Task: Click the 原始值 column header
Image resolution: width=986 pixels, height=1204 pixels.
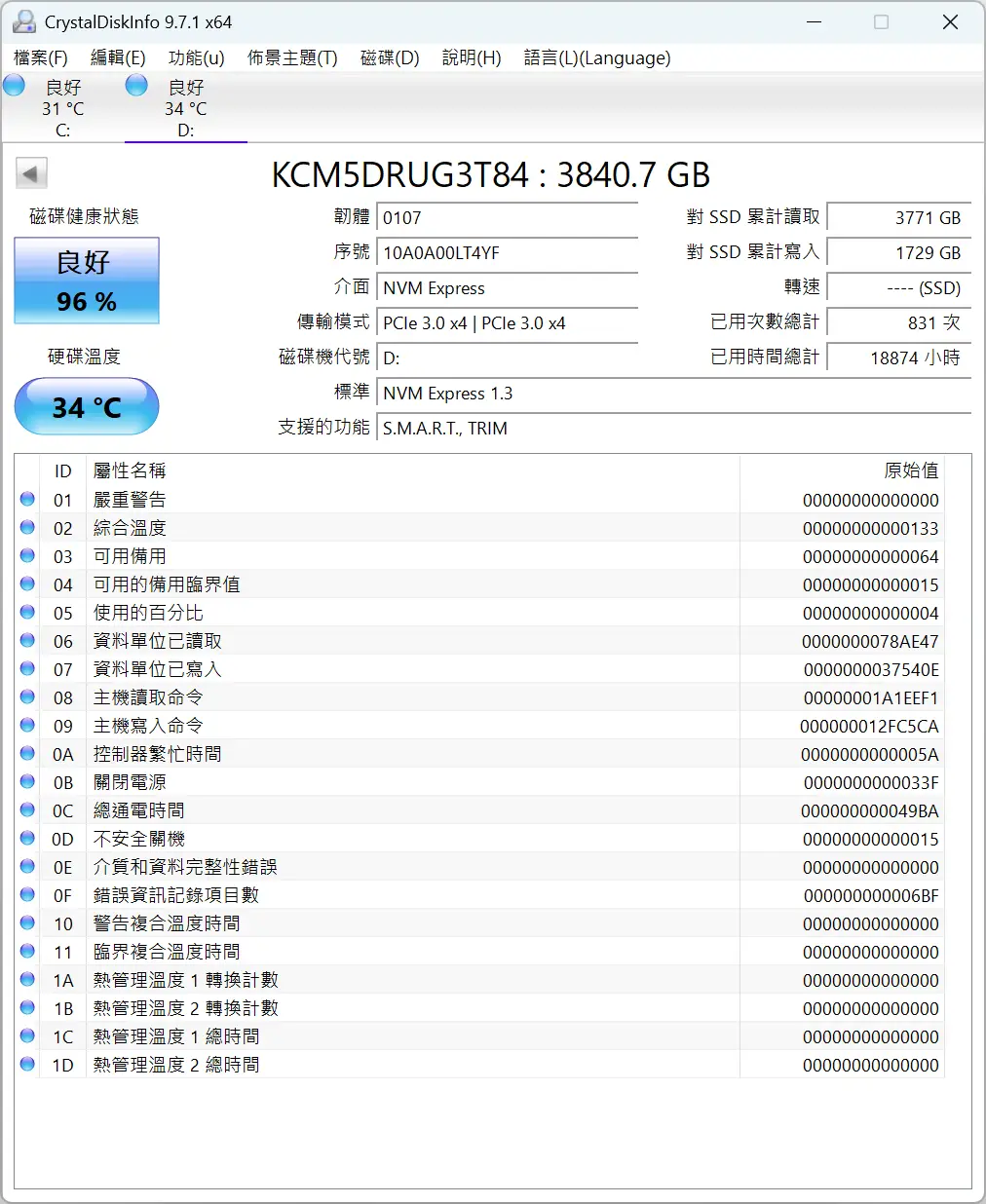Action: [x=910, y=470]
